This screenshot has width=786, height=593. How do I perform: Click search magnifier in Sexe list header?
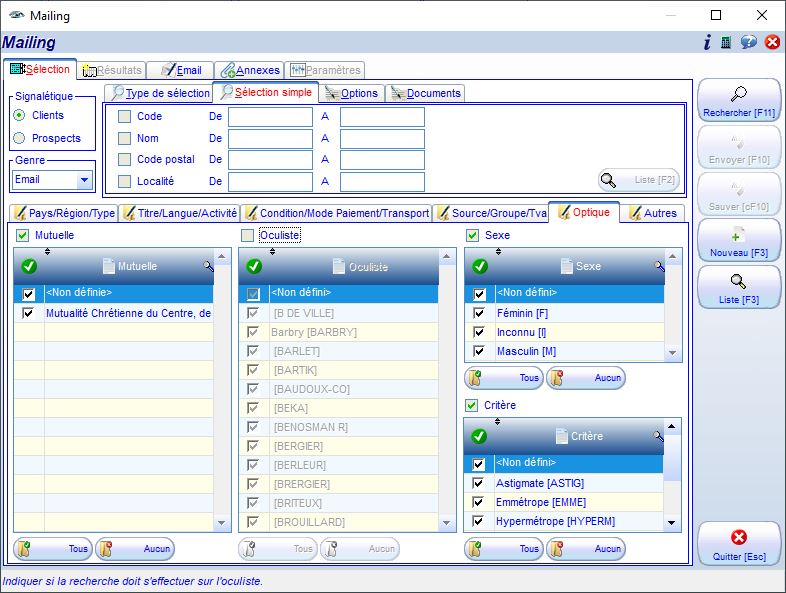(x=659, y=266)
